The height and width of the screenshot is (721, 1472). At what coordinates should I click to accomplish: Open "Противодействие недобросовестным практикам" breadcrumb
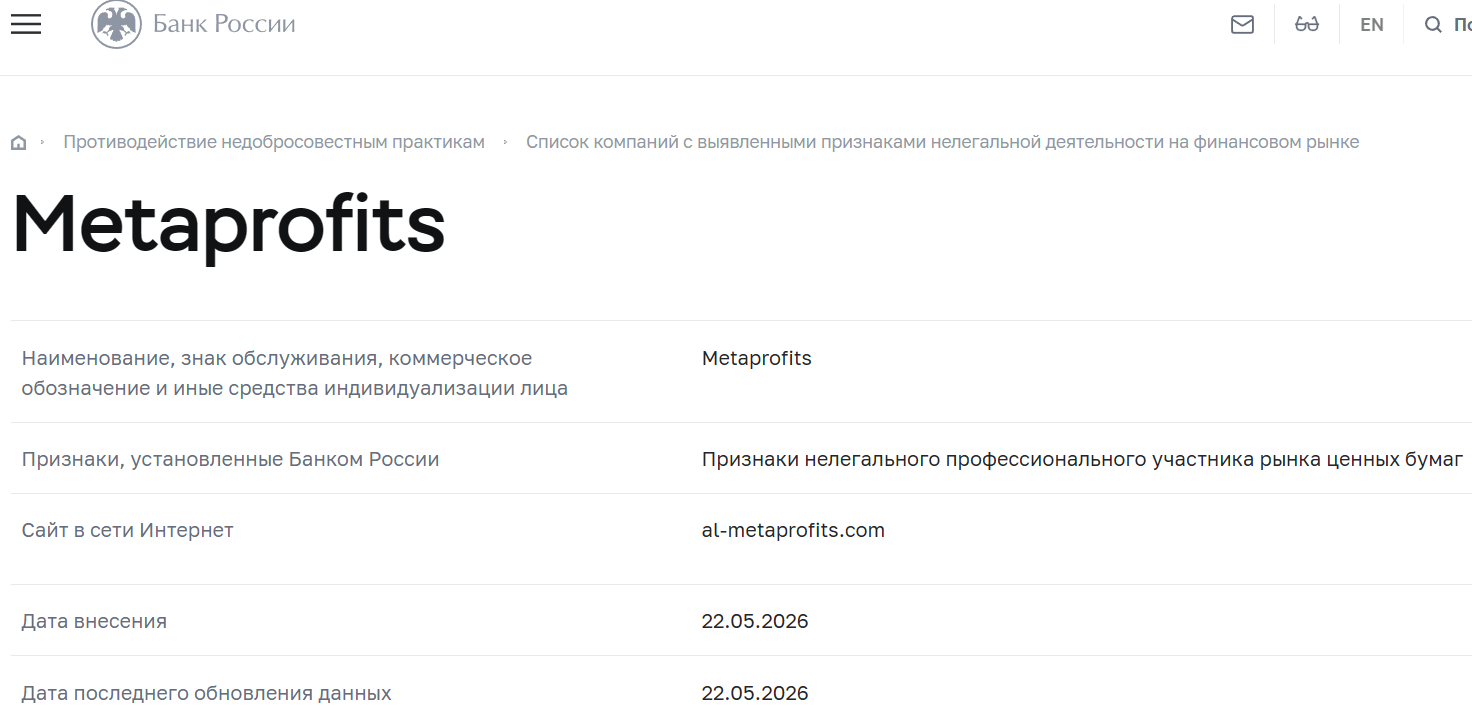[x=274, y=142]
